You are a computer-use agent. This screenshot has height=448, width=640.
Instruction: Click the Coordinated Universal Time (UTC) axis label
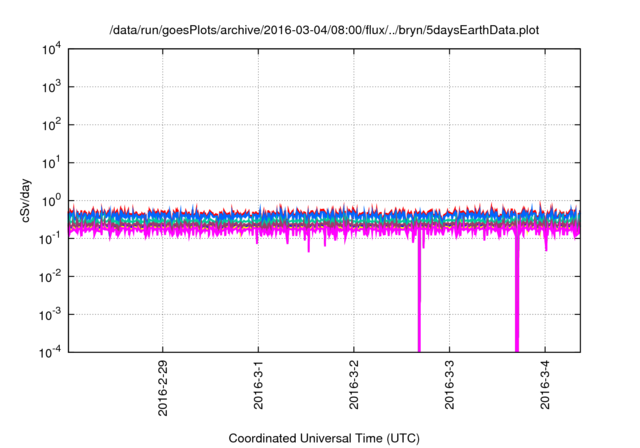pyautogui.click(x=324, y=438)
